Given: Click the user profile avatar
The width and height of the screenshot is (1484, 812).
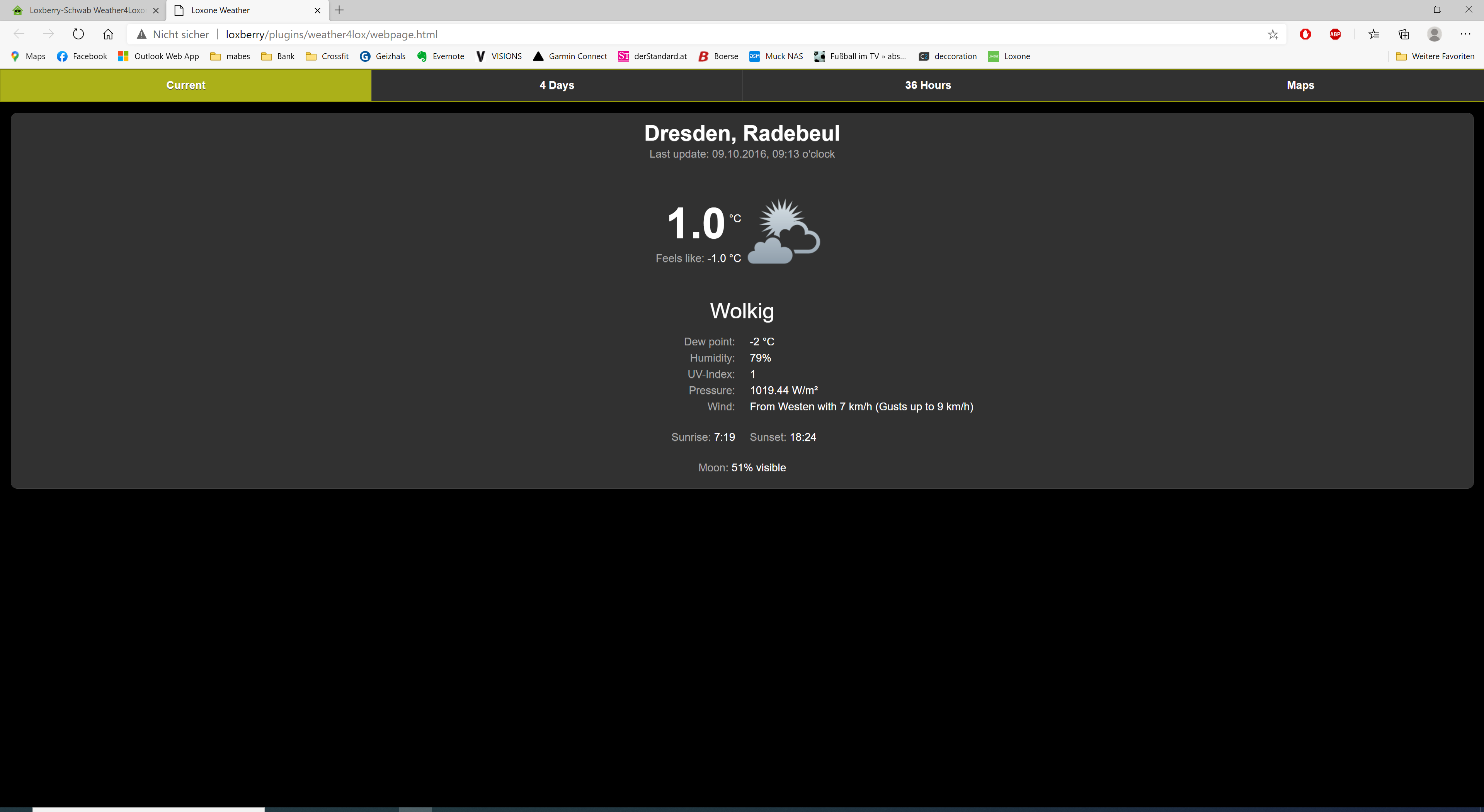Looking at the screenshot, I should click(1434, 34).
